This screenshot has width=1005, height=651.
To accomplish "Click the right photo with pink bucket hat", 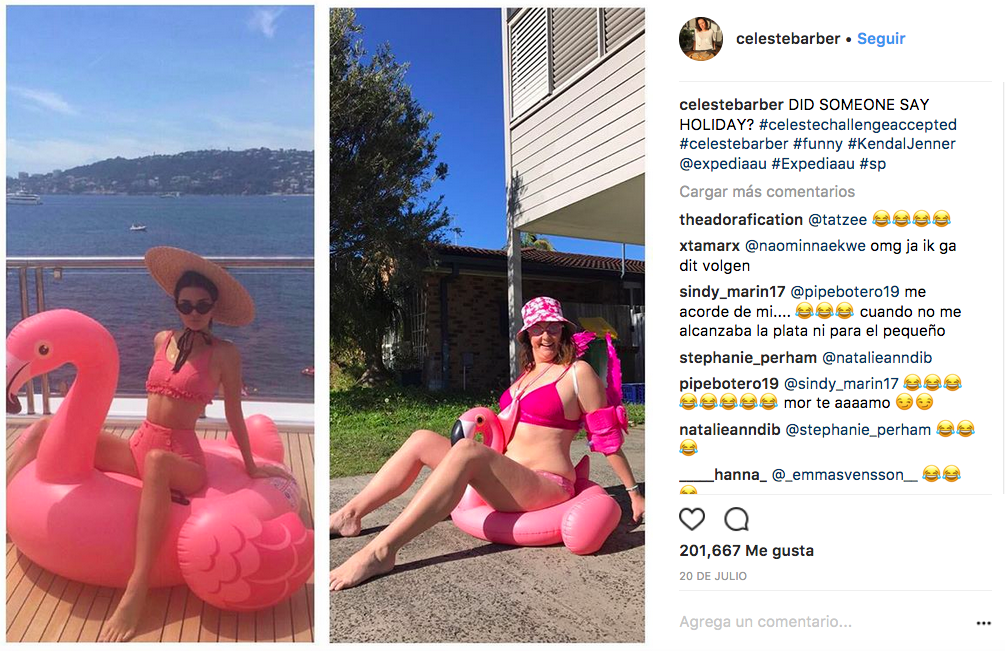I will [x=487, y=325].
